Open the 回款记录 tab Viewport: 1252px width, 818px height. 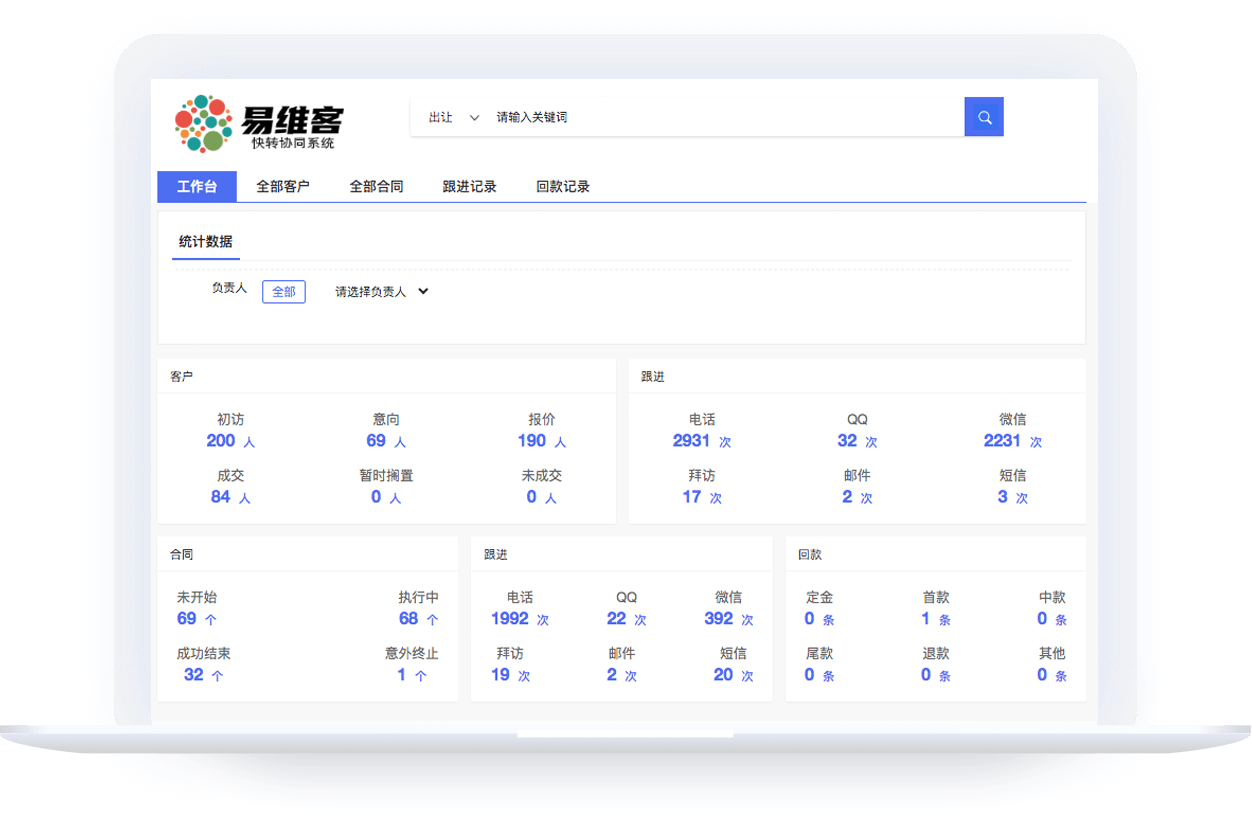point(563,186)
